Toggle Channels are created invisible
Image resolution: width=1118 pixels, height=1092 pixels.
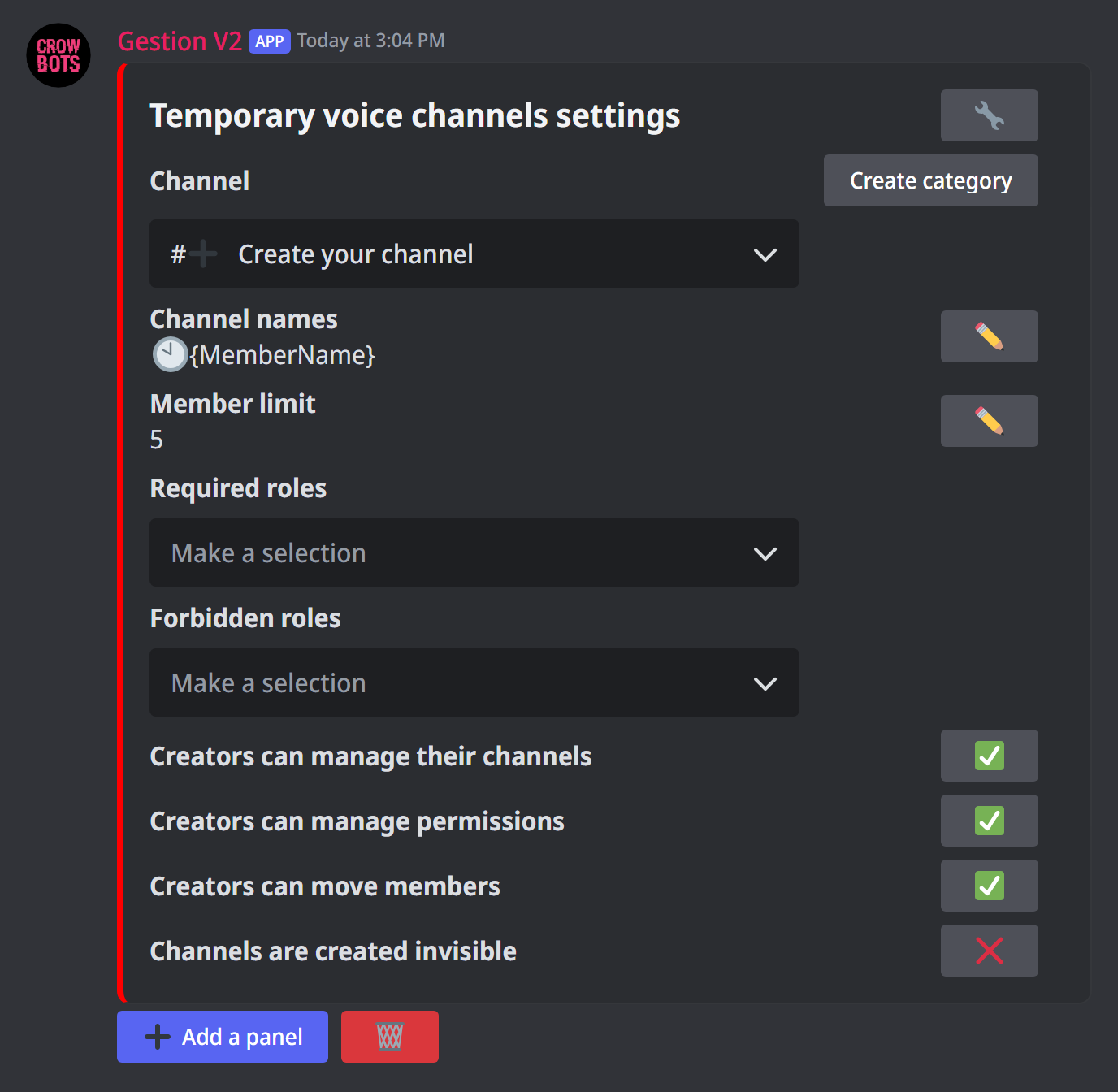point(989,951)
